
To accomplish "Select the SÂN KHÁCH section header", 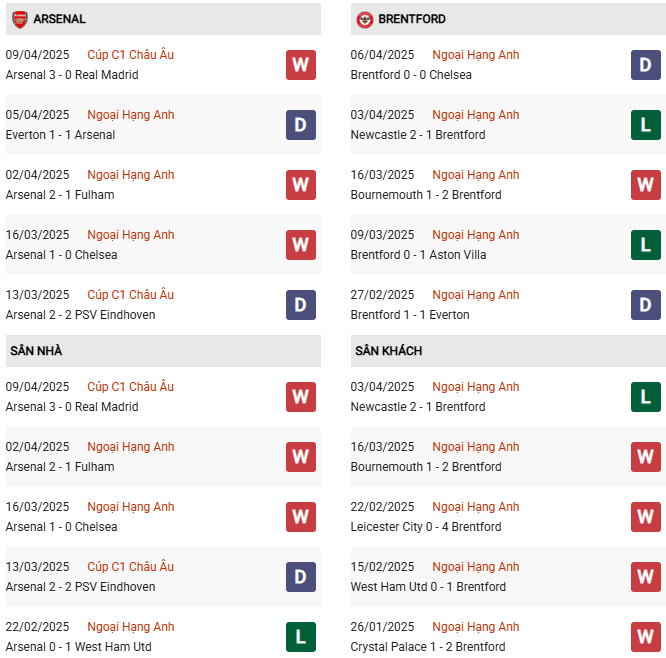I will [388, 351].
